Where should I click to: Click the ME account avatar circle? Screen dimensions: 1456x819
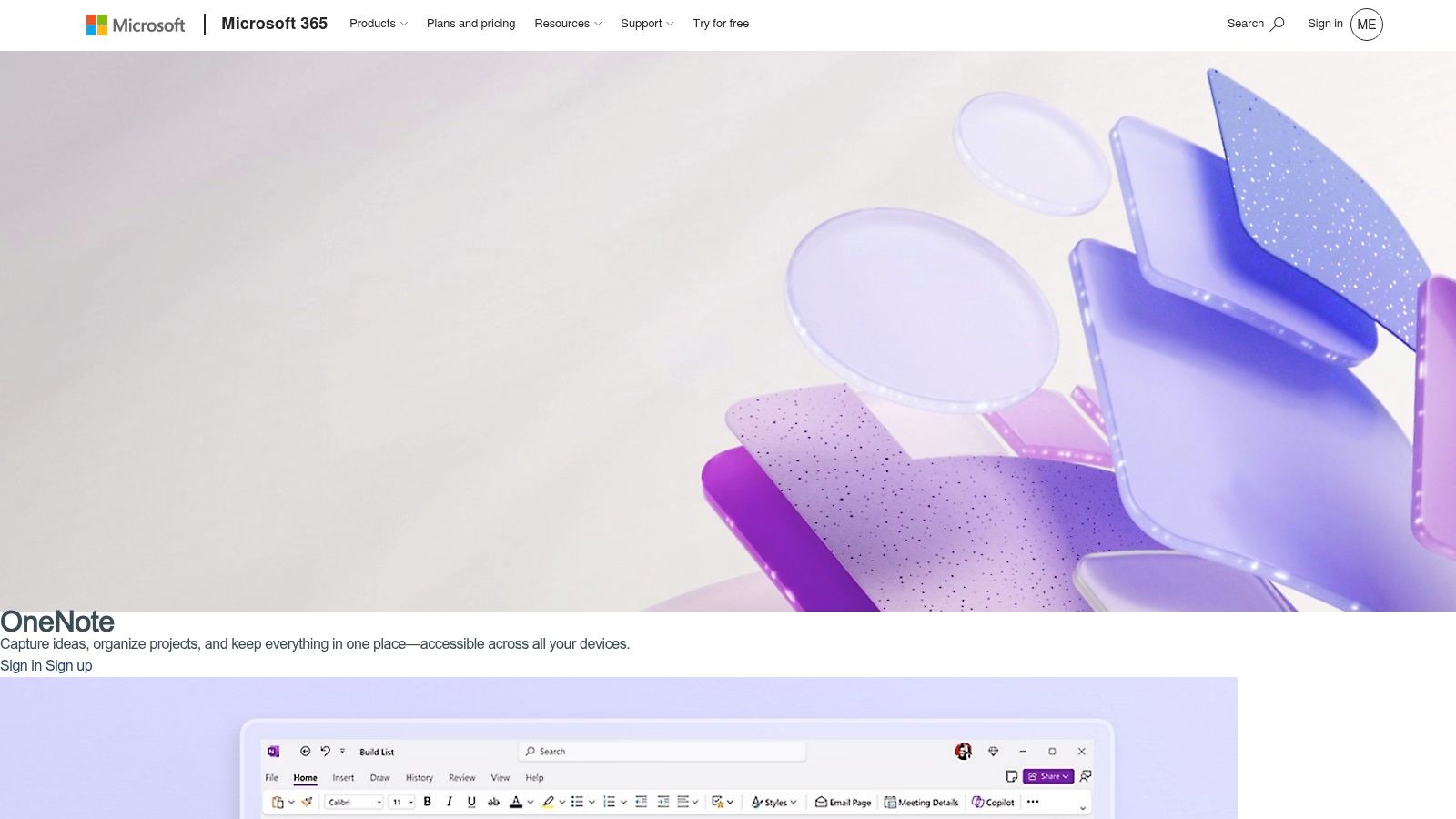(1366, 25)
